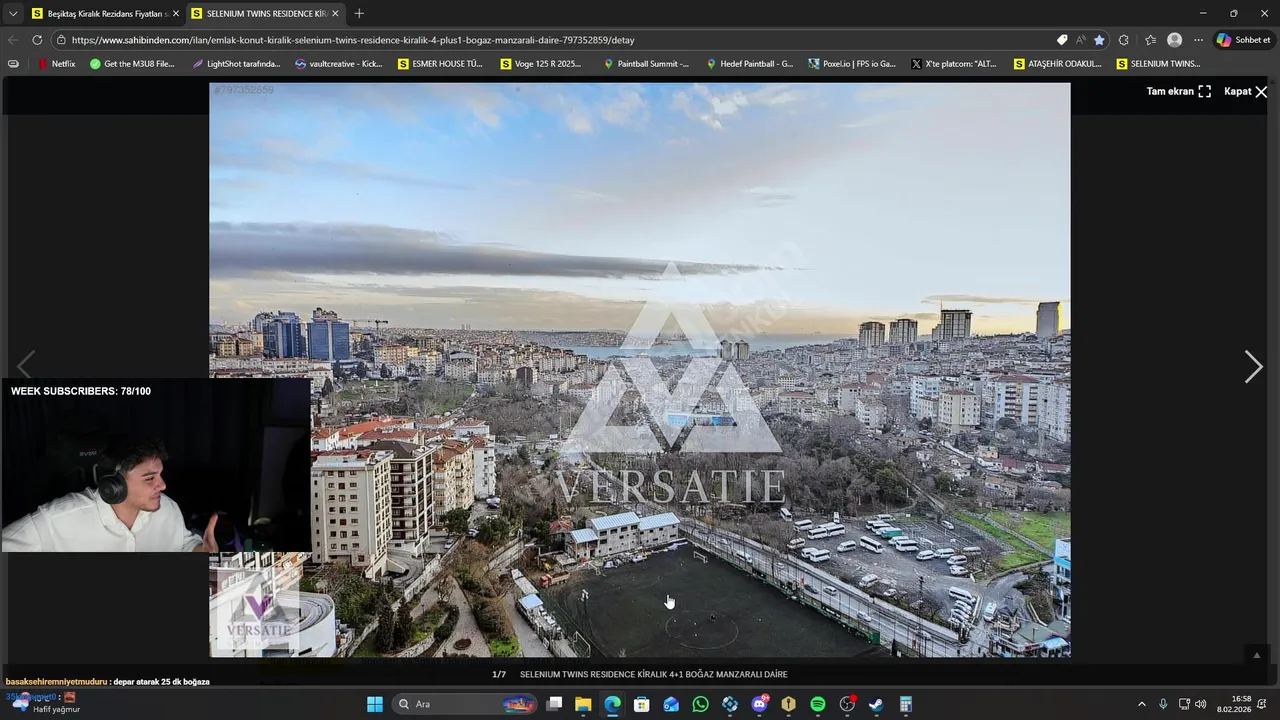The image size is (1280, 720).
Task: Click the shopping tag icon in address bar
Action: [1062, 40]
